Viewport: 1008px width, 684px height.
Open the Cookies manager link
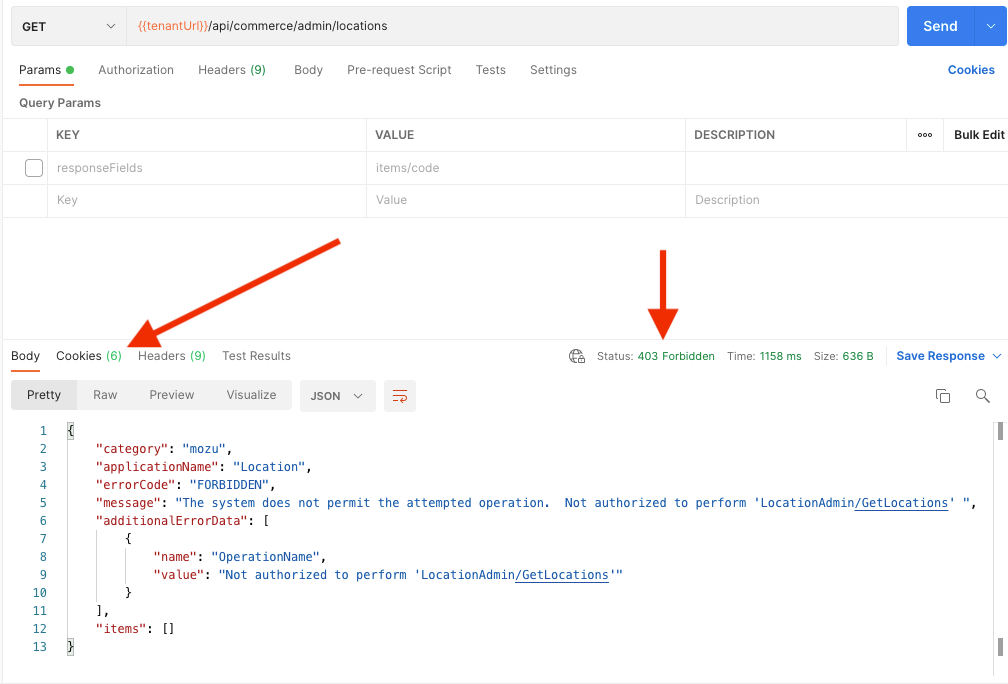(x=971, y=70)
